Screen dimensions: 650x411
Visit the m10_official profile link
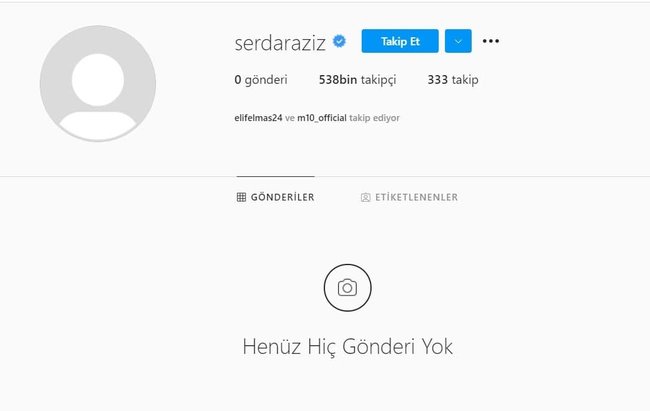[x=322, y=118]
